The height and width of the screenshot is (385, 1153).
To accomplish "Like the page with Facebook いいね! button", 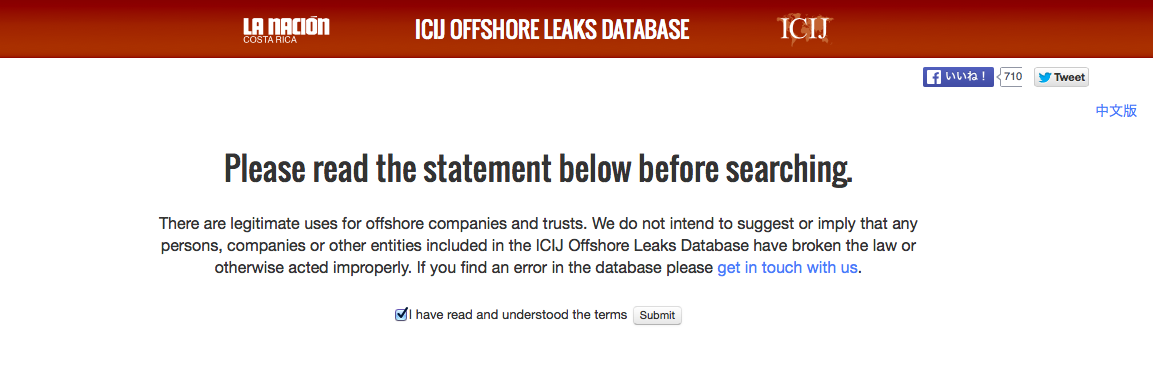I will [x=958, y=77].
